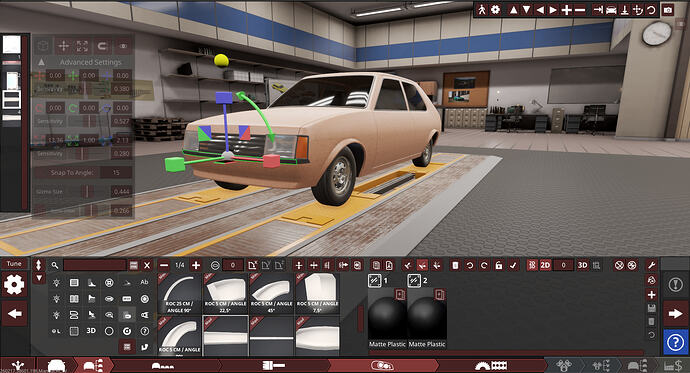Open camera settings gear in top toolbar
690x373 pixels.
(x=495, y=10)
